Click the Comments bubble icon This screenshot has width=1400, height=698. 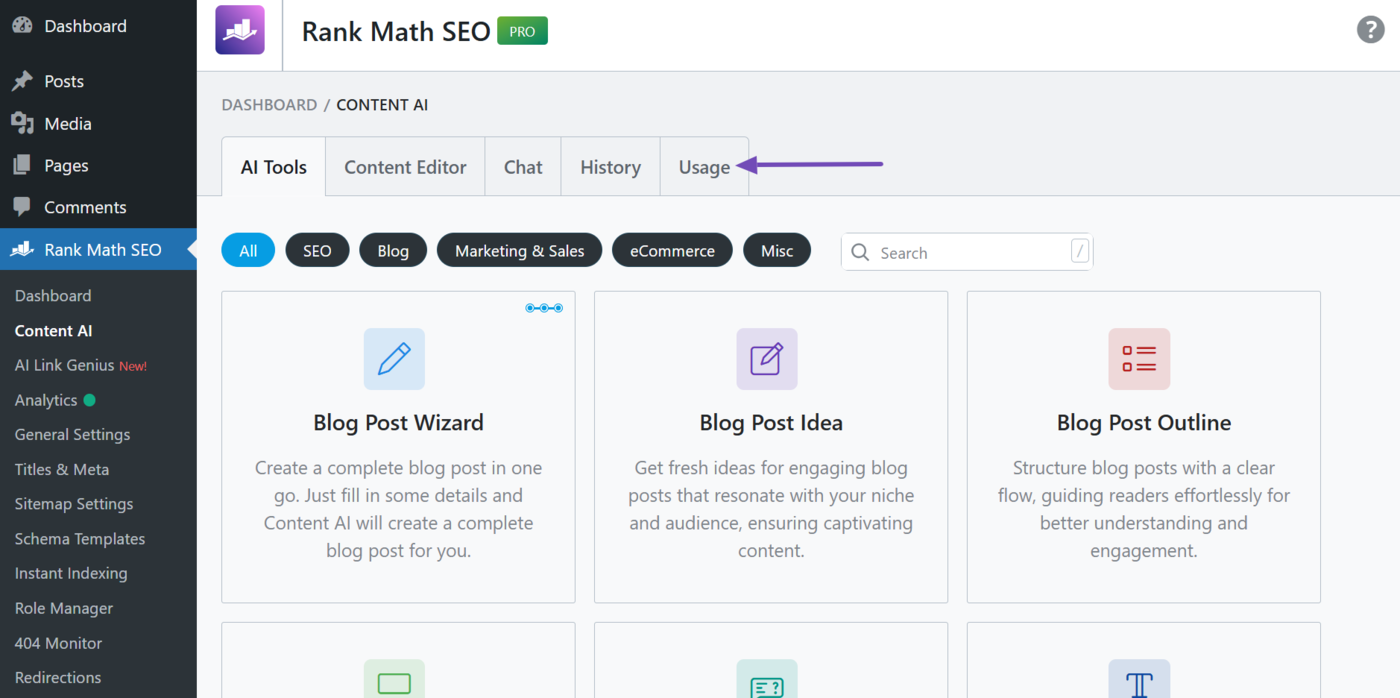coord(22,207)
